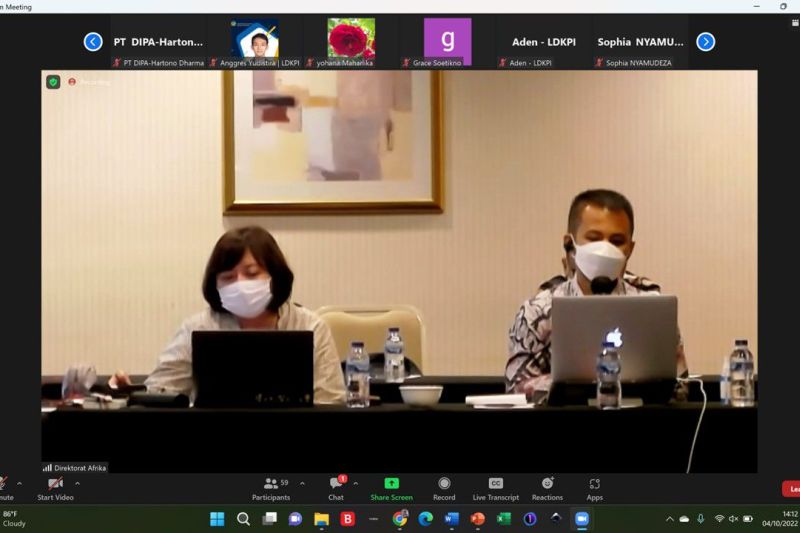Viewport: 800px width, 533px height.
Task: Toggle the Mute microphone button
Action: click(x=5, y=489)
